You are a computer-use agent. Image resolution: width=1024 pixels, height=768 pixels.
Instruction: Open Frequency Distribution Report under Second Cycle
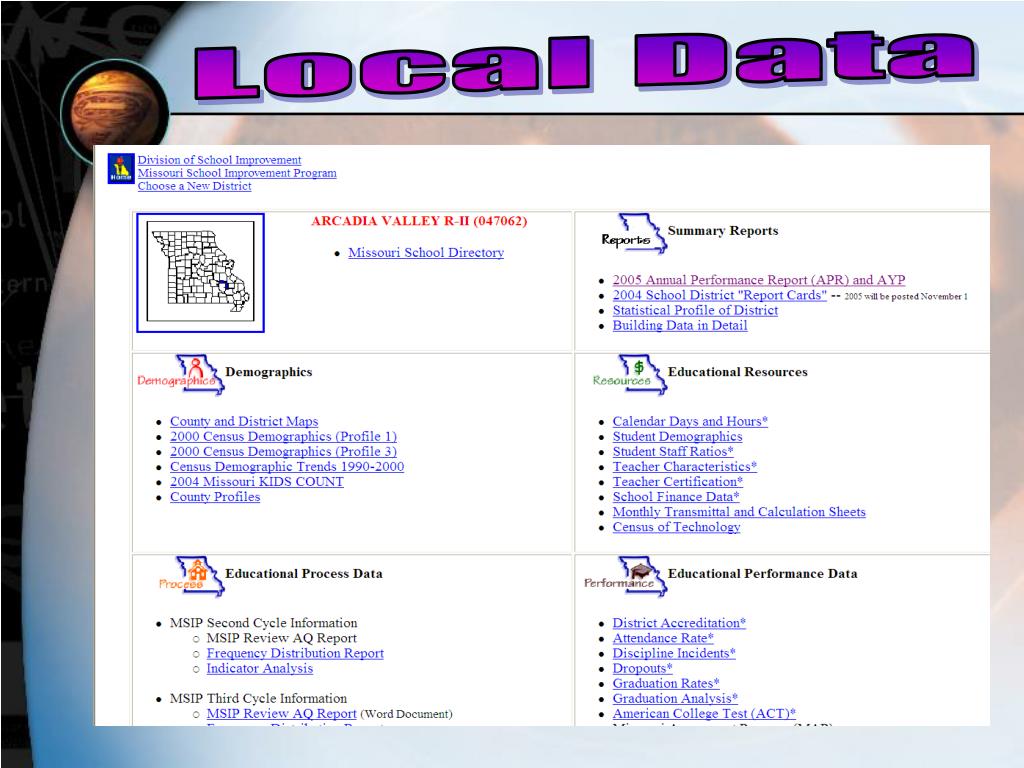point(295,654)
